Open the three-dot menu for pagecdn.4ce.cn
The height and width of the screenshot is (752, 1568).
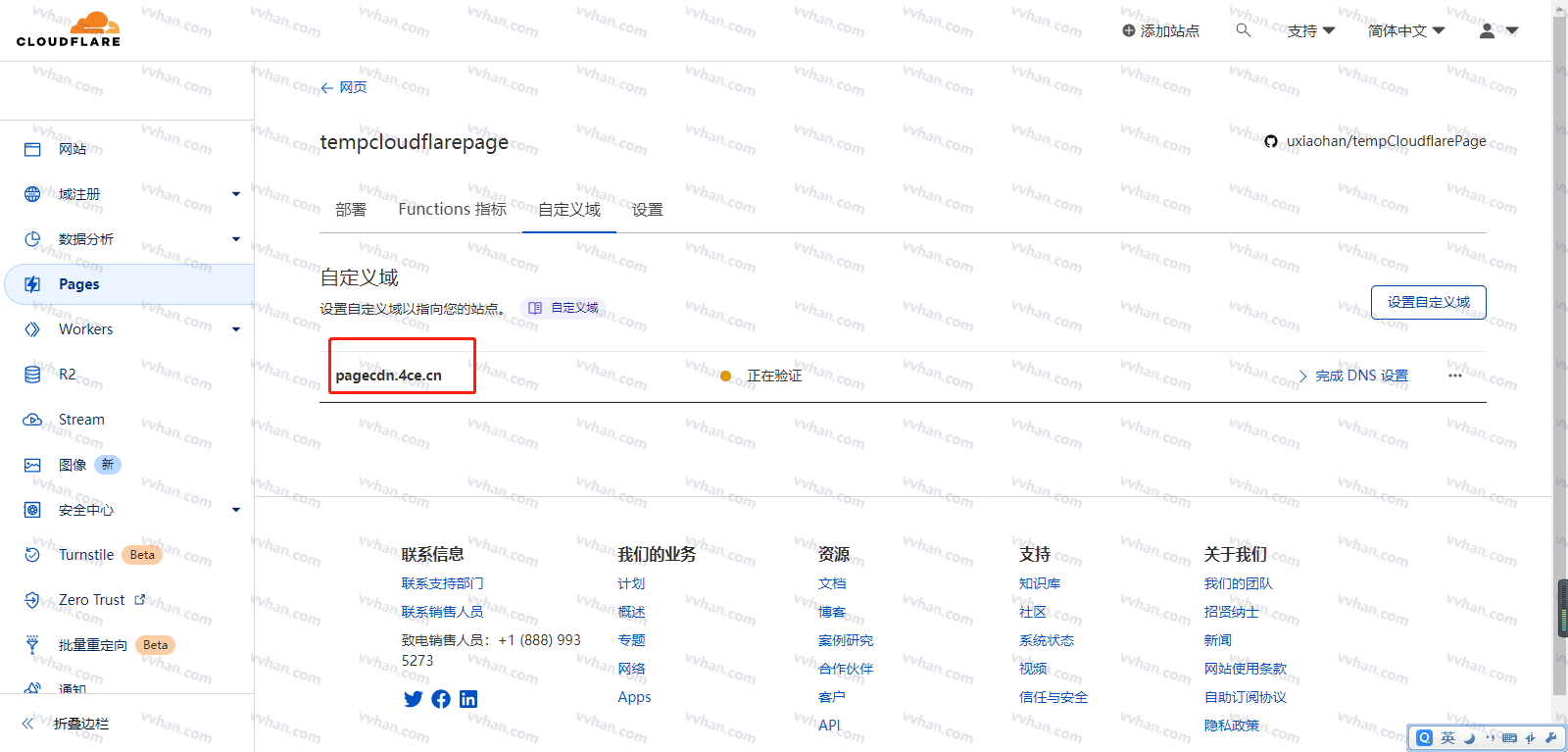pyautogui.click(x=1455, y=376)
